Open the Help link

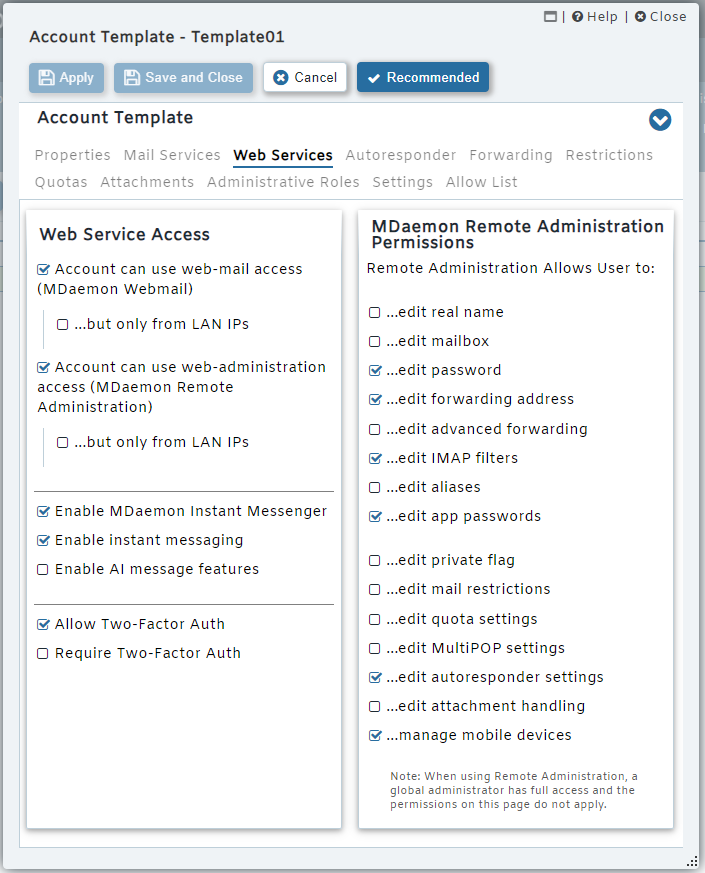click(x=595, y=16)
